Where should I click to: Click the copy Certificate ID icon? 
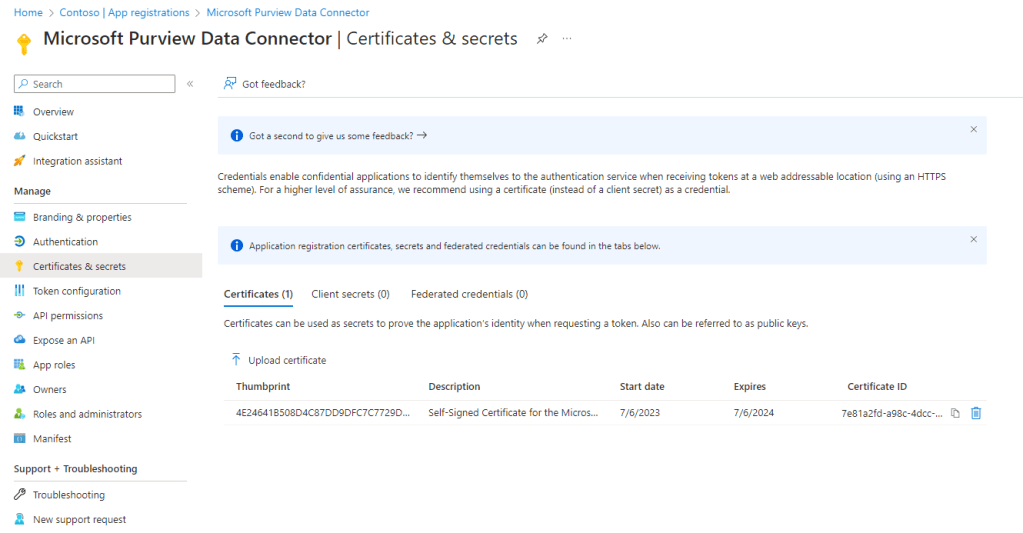click(955, 413)
